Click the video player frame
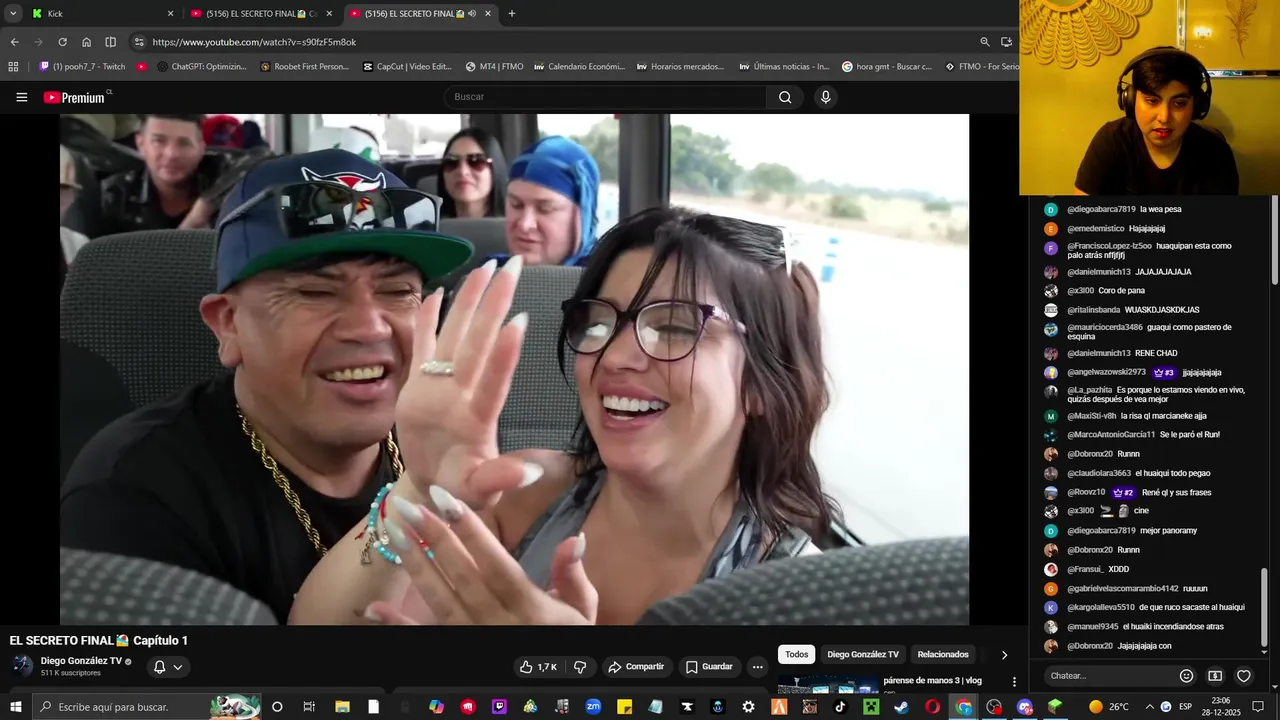1280x720 pixels. coord(514,369)
